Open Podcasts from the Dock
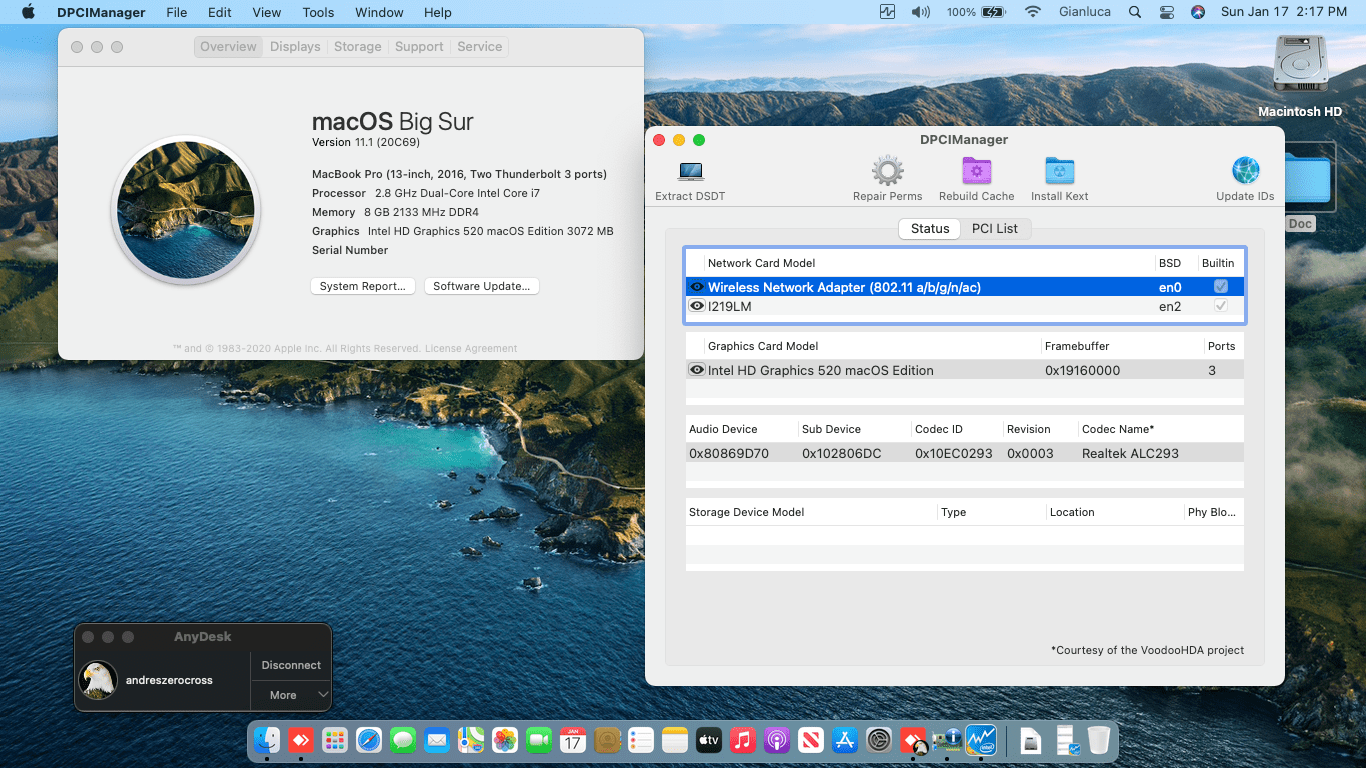Image resolution: width=1366 pixels, height=768 pixels. (x=777, y=740)
